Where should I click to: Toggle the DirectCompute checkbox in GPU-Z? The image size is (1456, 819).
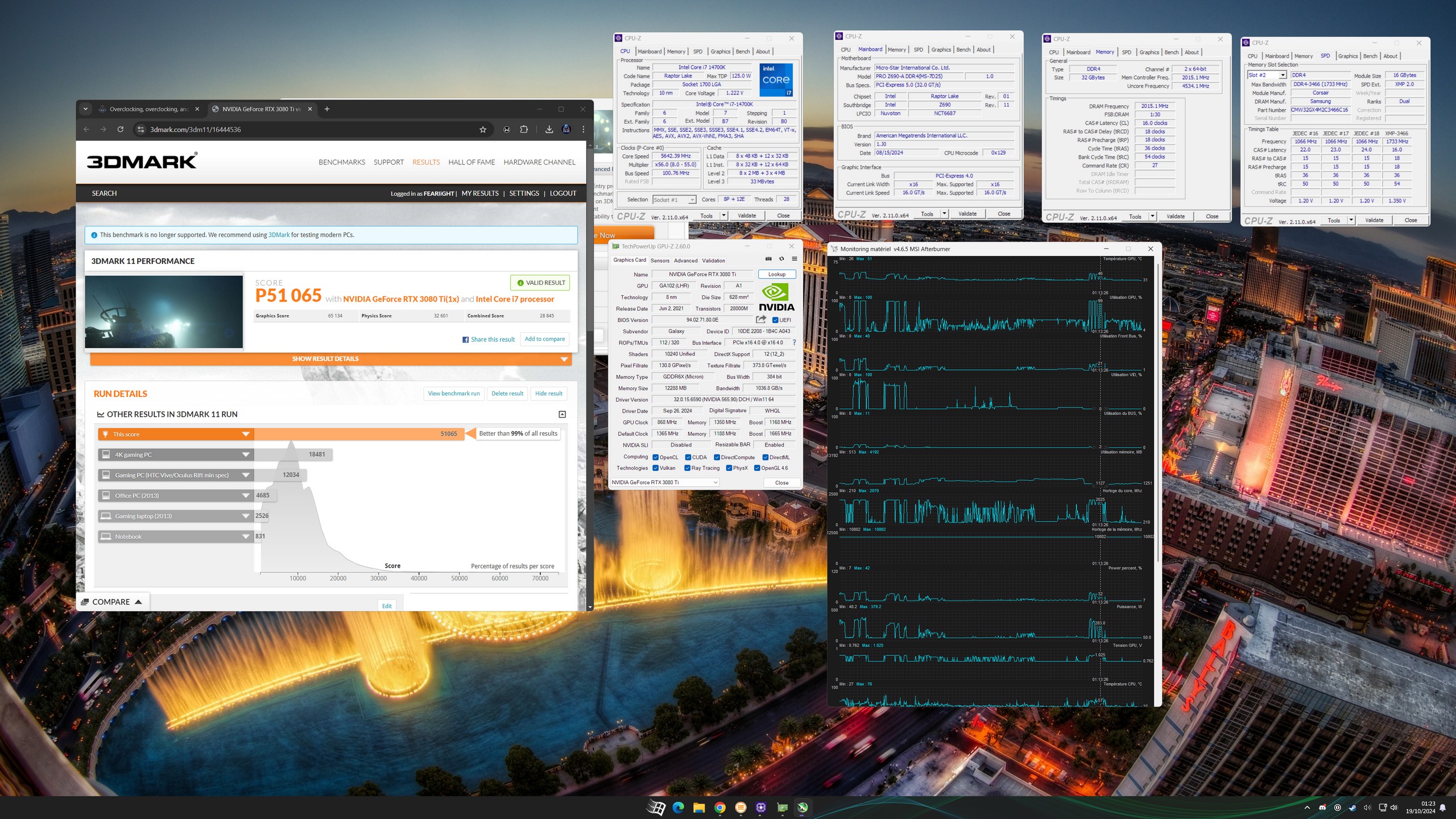point(717,457)
